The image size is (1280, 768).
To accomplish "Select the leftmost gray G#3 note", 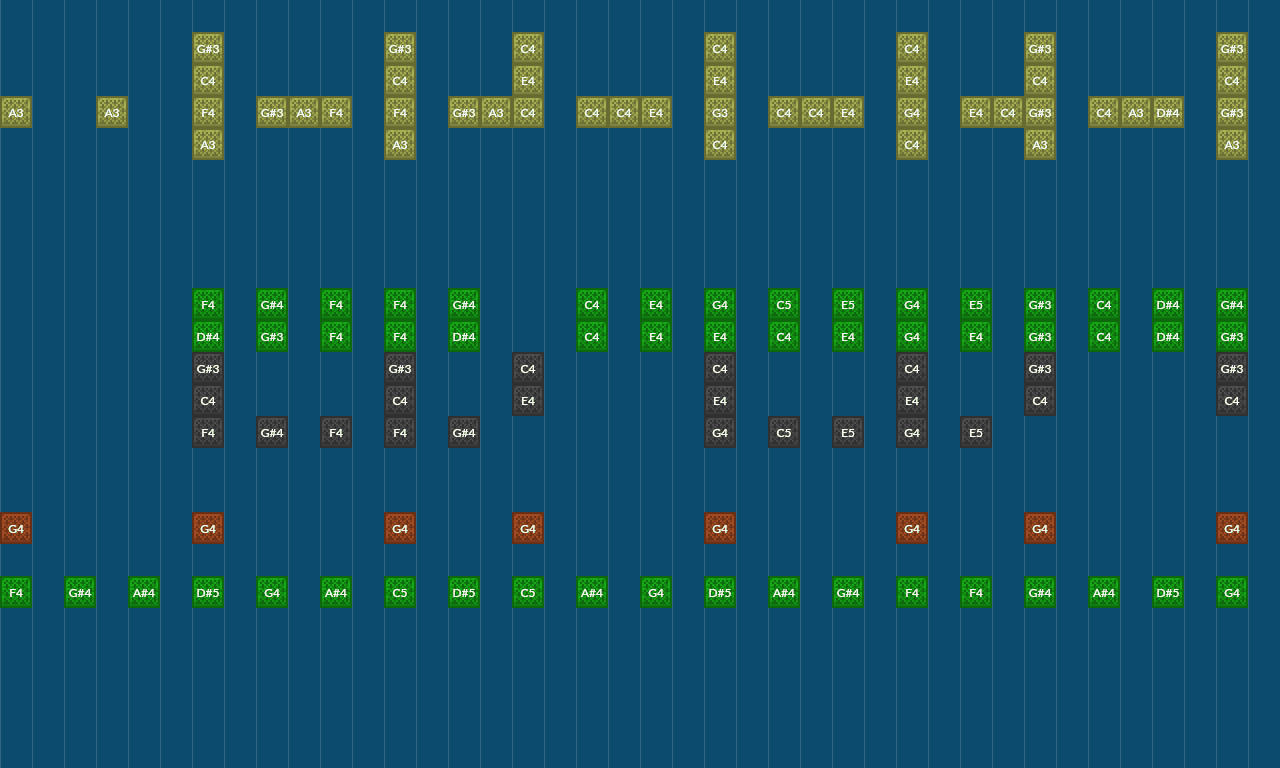I will click(208, 369).
